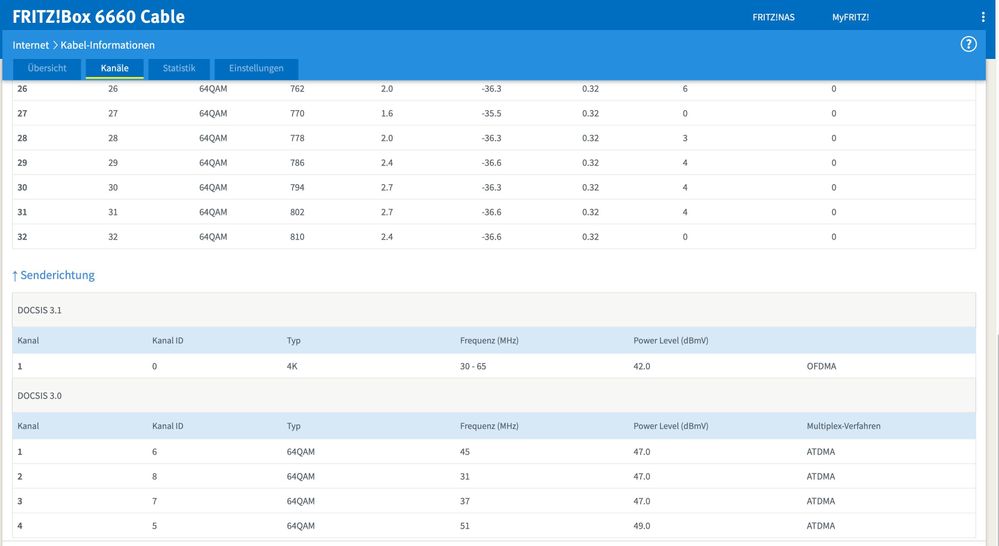Viewport: 999px width, 546px height.
Task: Select the Kanäle tab
Action: pyautogui.click(x=115, y=68)
